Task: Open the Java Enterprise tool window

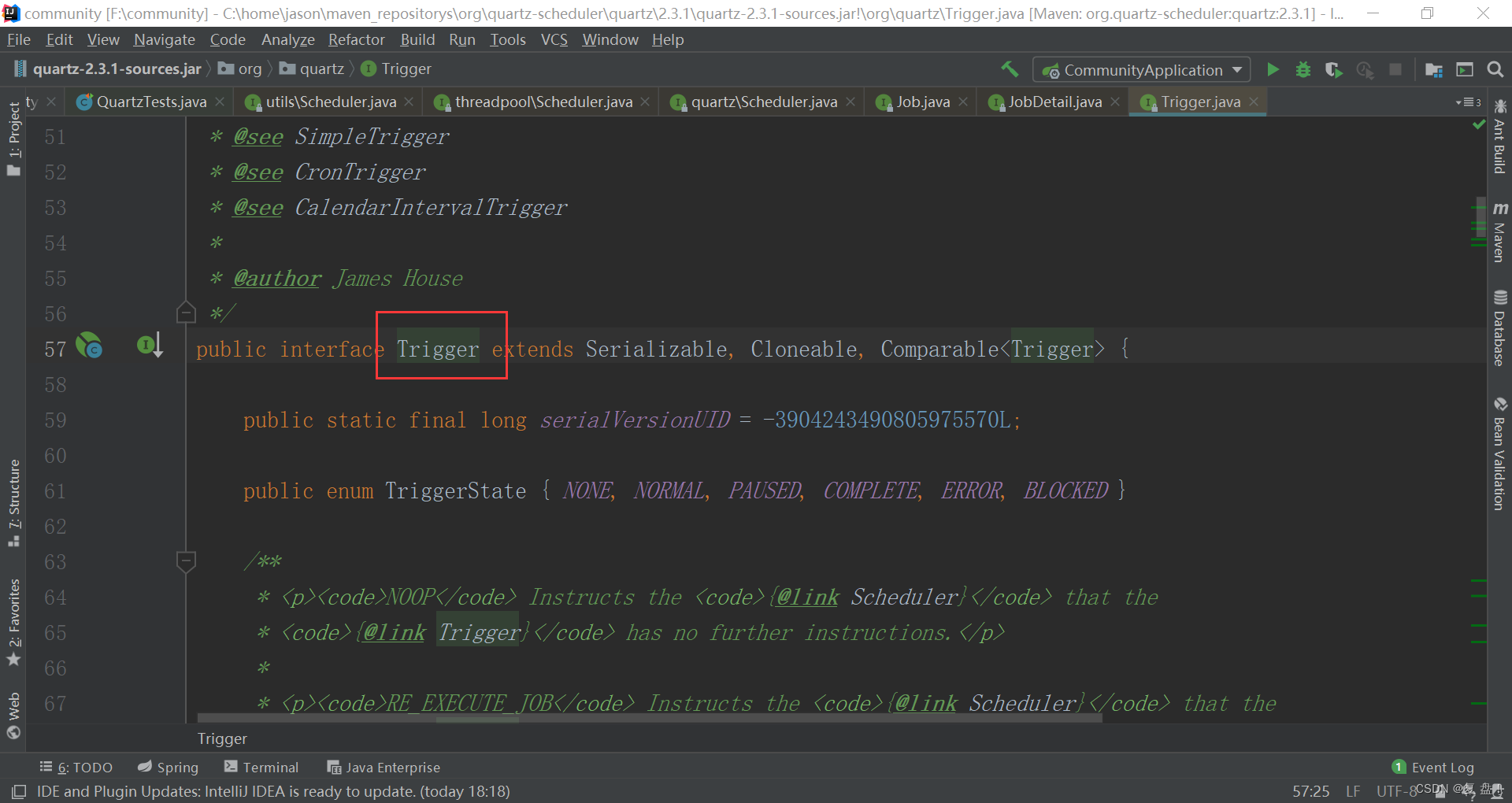Action: pos(384,768)
